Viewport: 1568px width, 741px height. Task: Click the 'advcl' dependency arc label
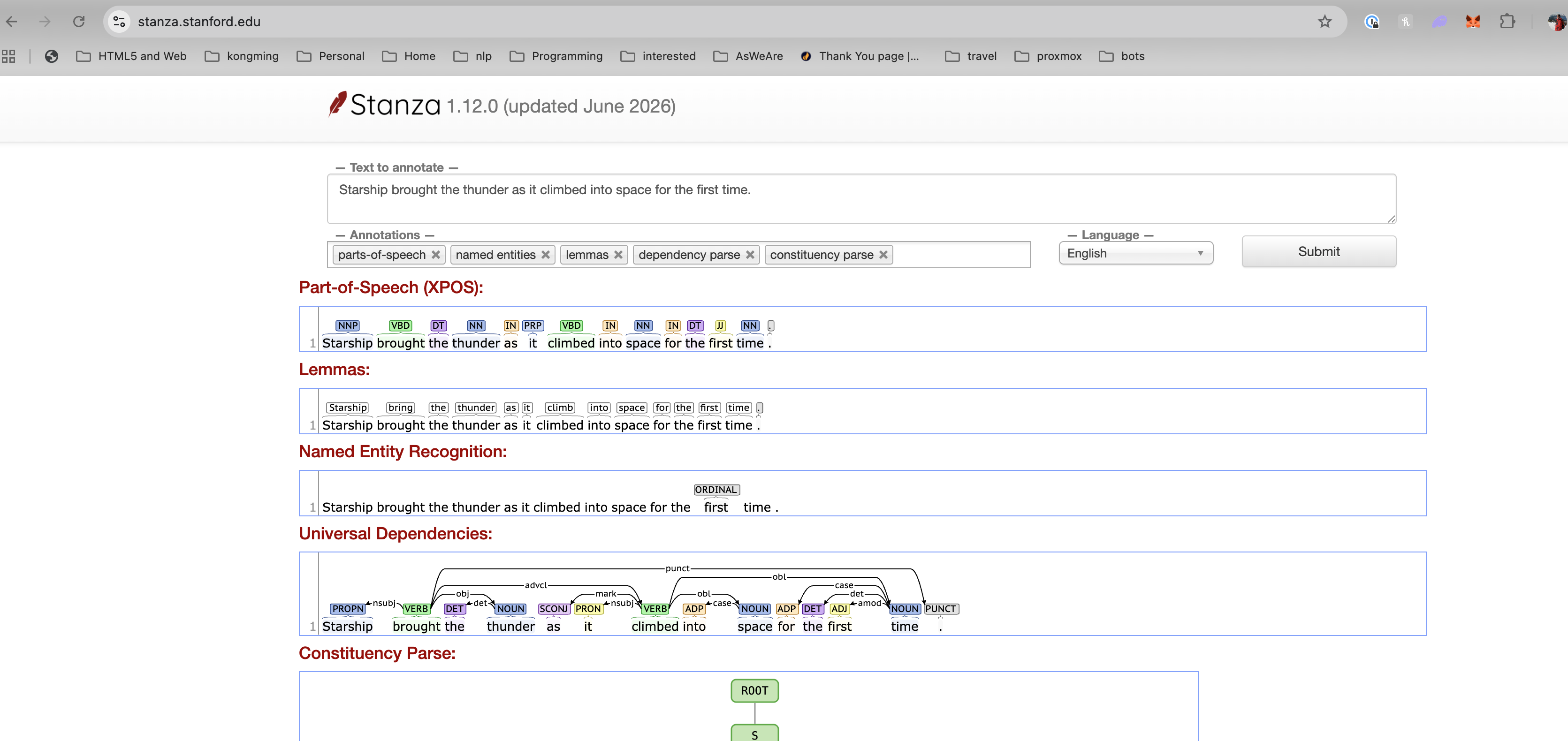point(536,585)
